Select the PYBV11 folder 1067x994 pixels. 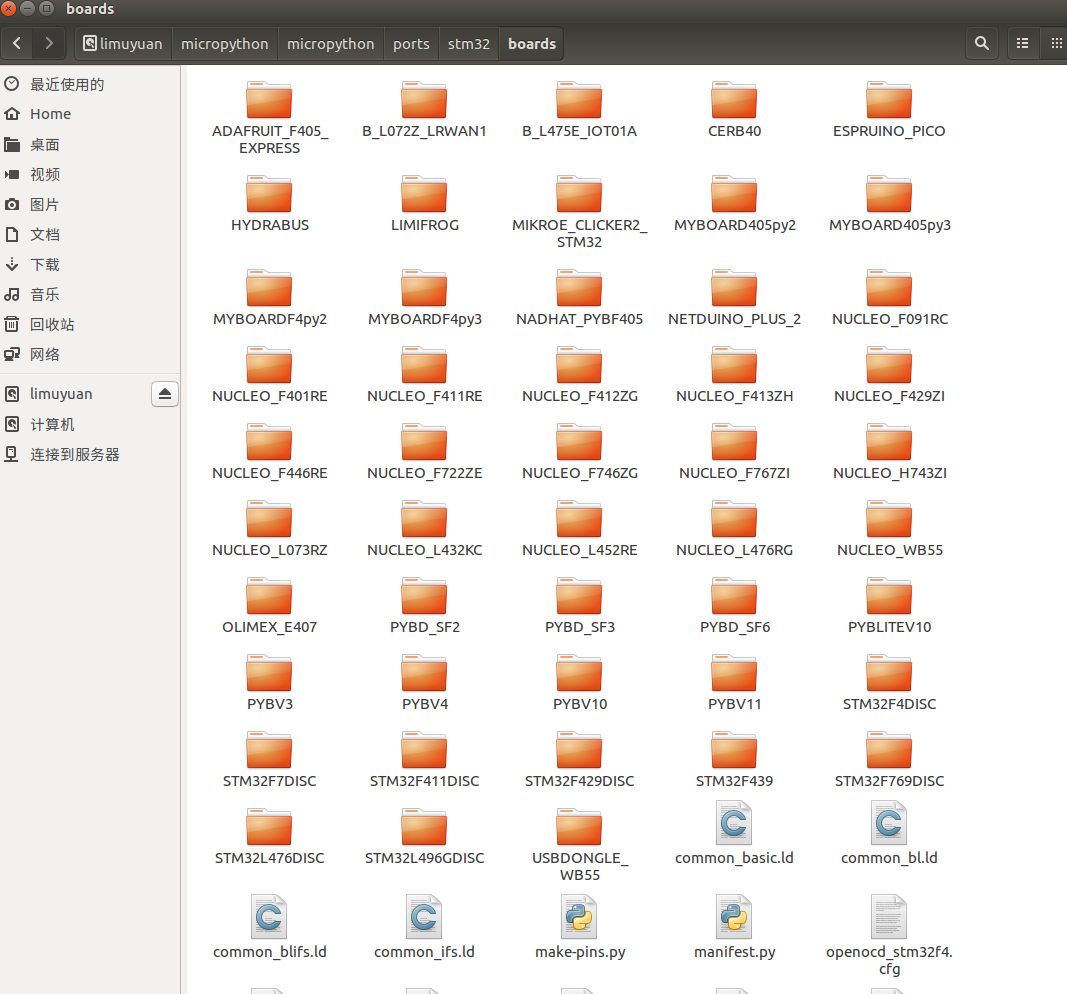pos(734,682)
